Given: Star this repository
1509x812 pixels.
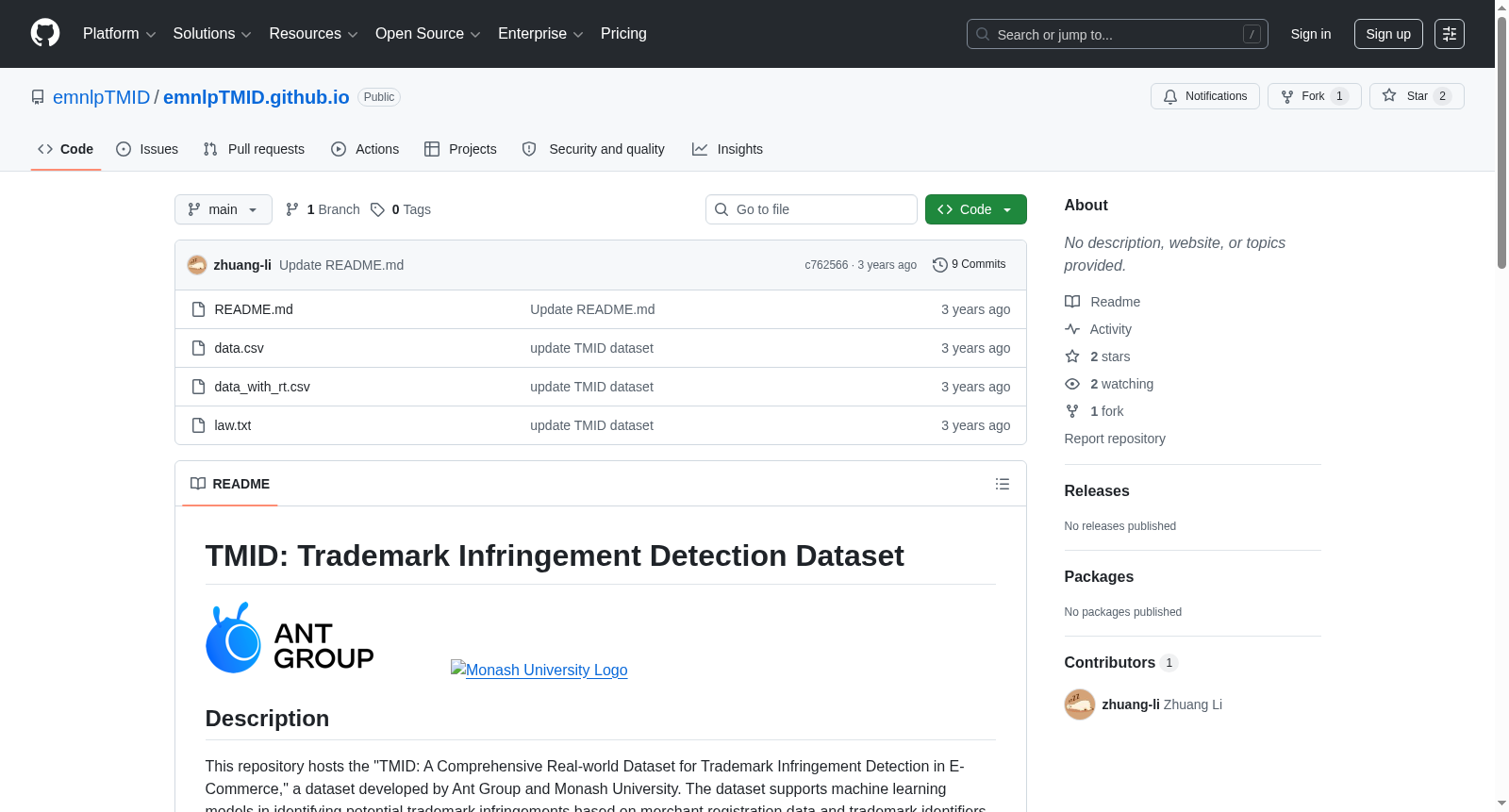Looking at the screenshot, I should click(x=1416, y=96).
